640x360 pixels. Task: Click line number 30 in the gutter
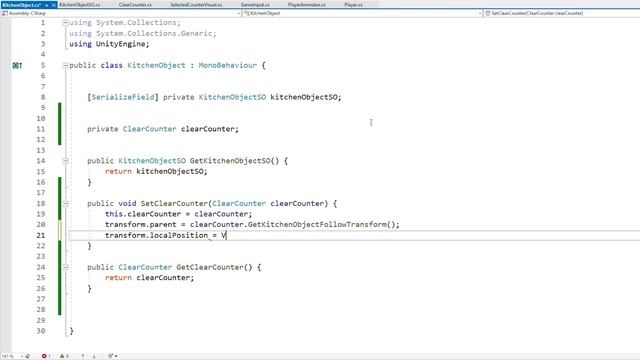coord(41,331)
